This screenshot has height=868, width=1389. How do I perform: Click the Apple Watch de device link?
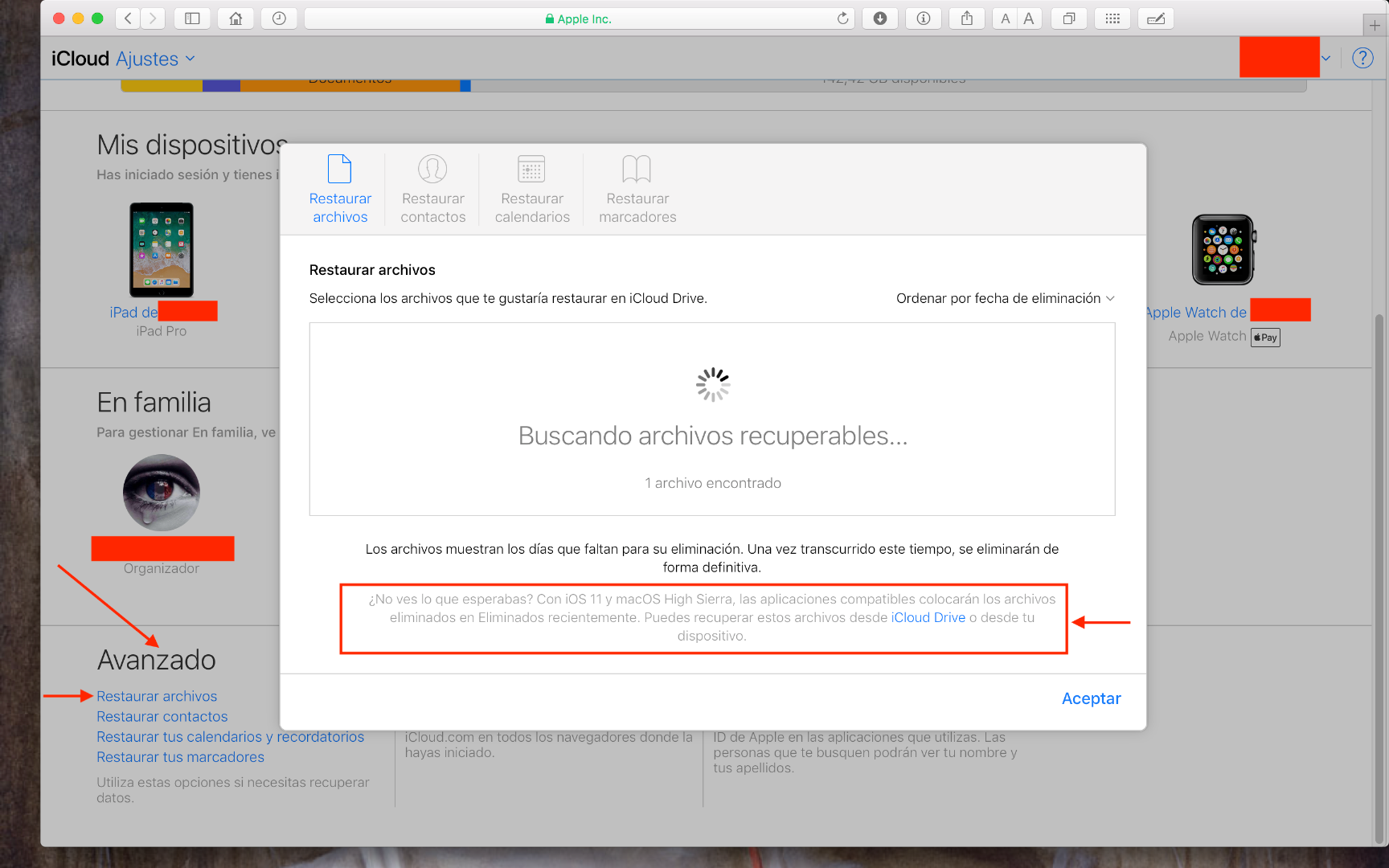point(1196,312)
